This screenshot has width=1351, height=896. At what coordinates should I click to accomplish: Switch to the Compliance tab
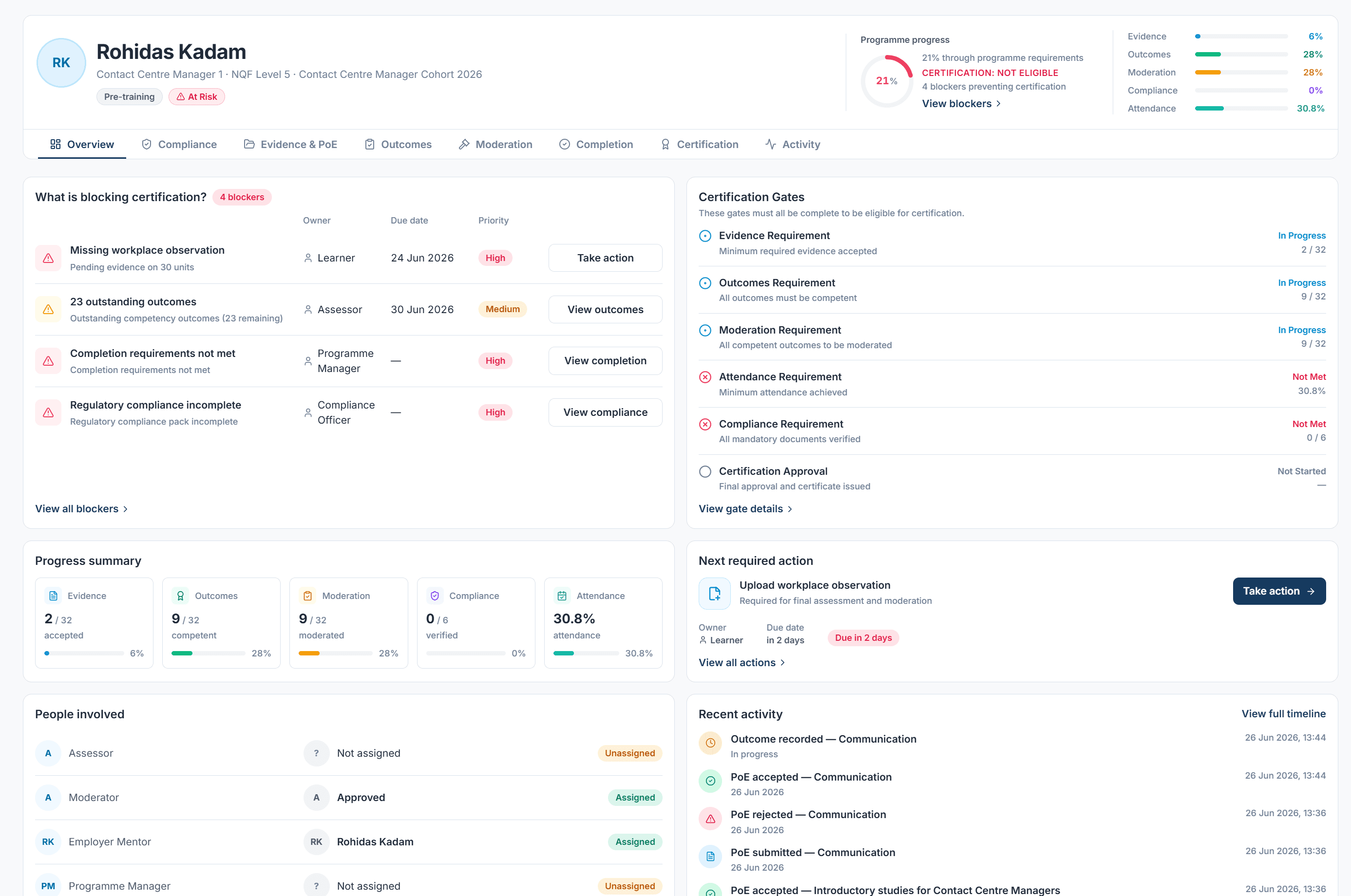179,145
